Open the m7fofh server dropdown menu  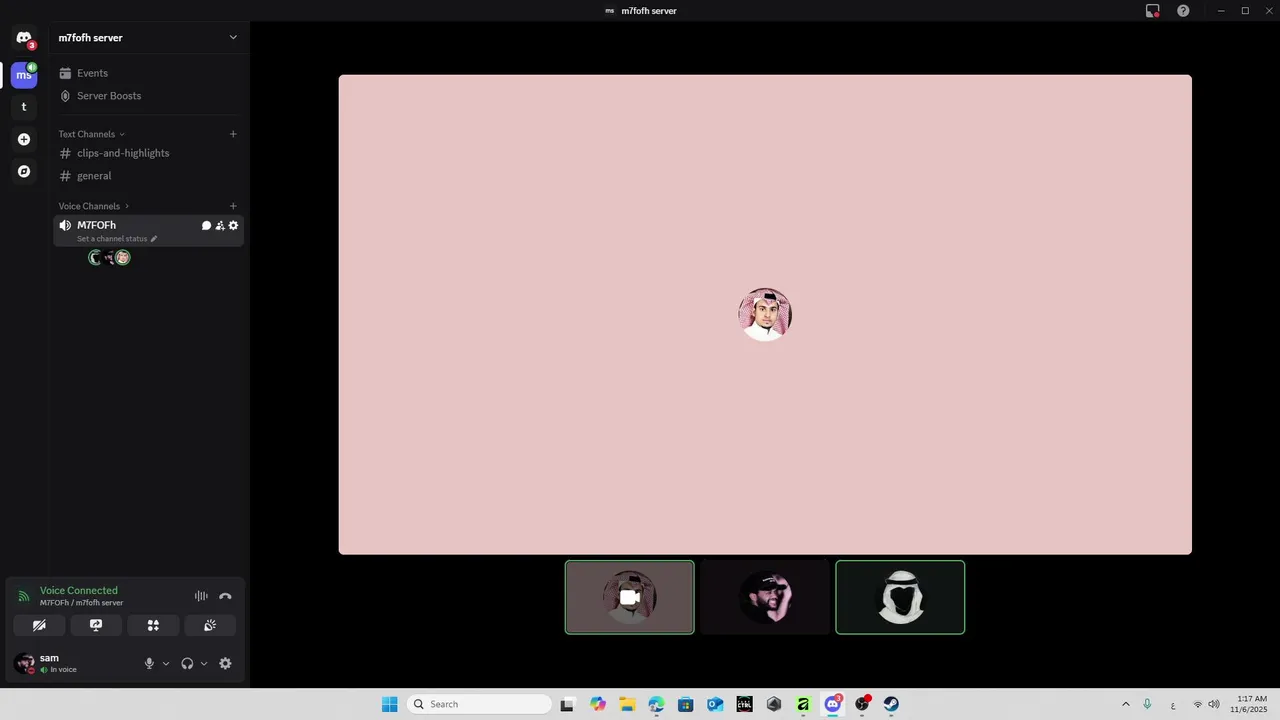[233, 38]
